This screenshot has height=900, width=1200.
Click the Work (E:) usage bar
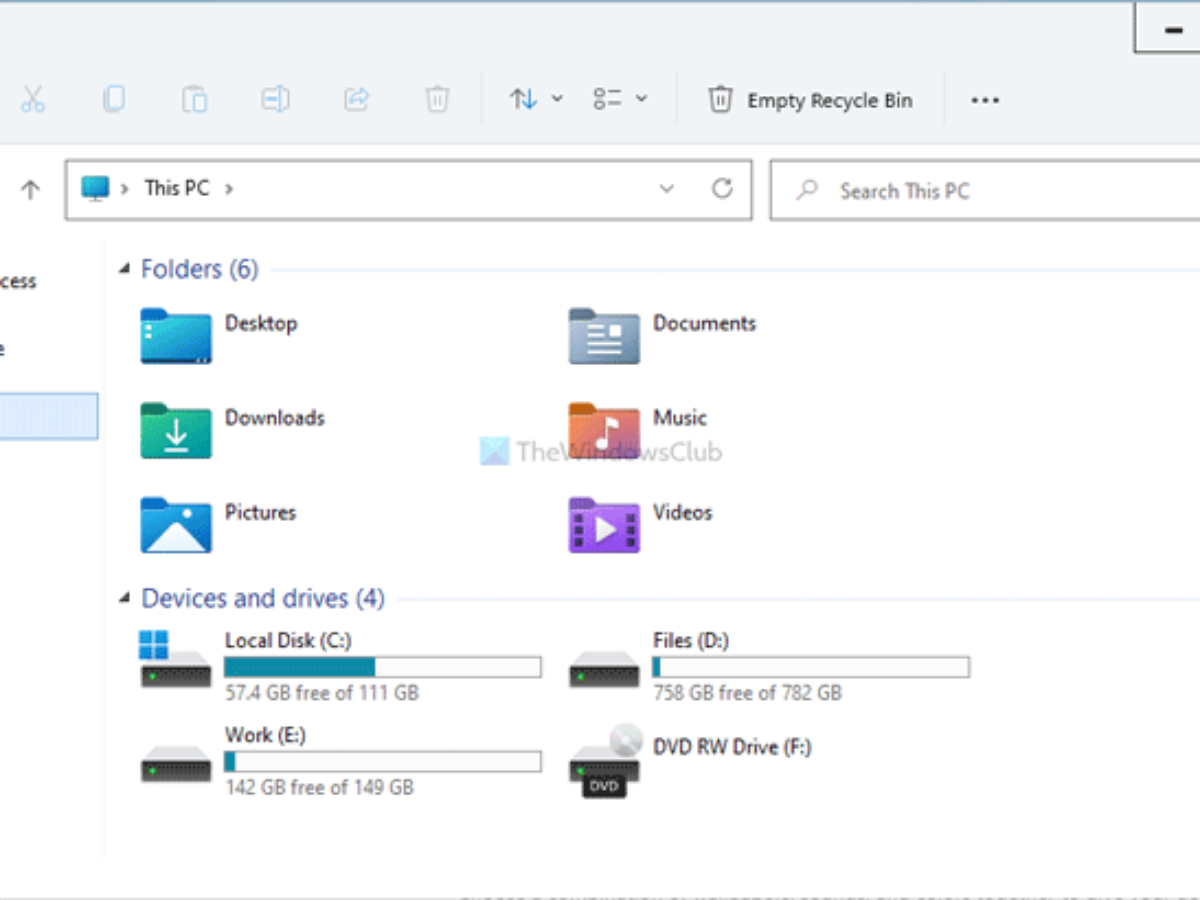pos(383,762)
